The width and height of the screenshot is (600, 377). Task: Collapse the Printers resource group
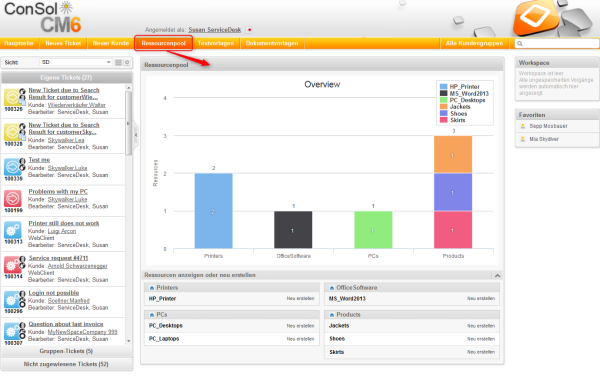(x=152, y=288)
